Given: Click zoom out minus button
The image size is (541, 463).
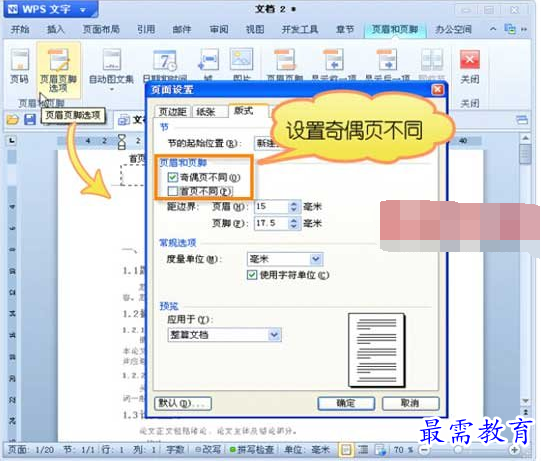Looking at the screenshot, I should 424,450.
